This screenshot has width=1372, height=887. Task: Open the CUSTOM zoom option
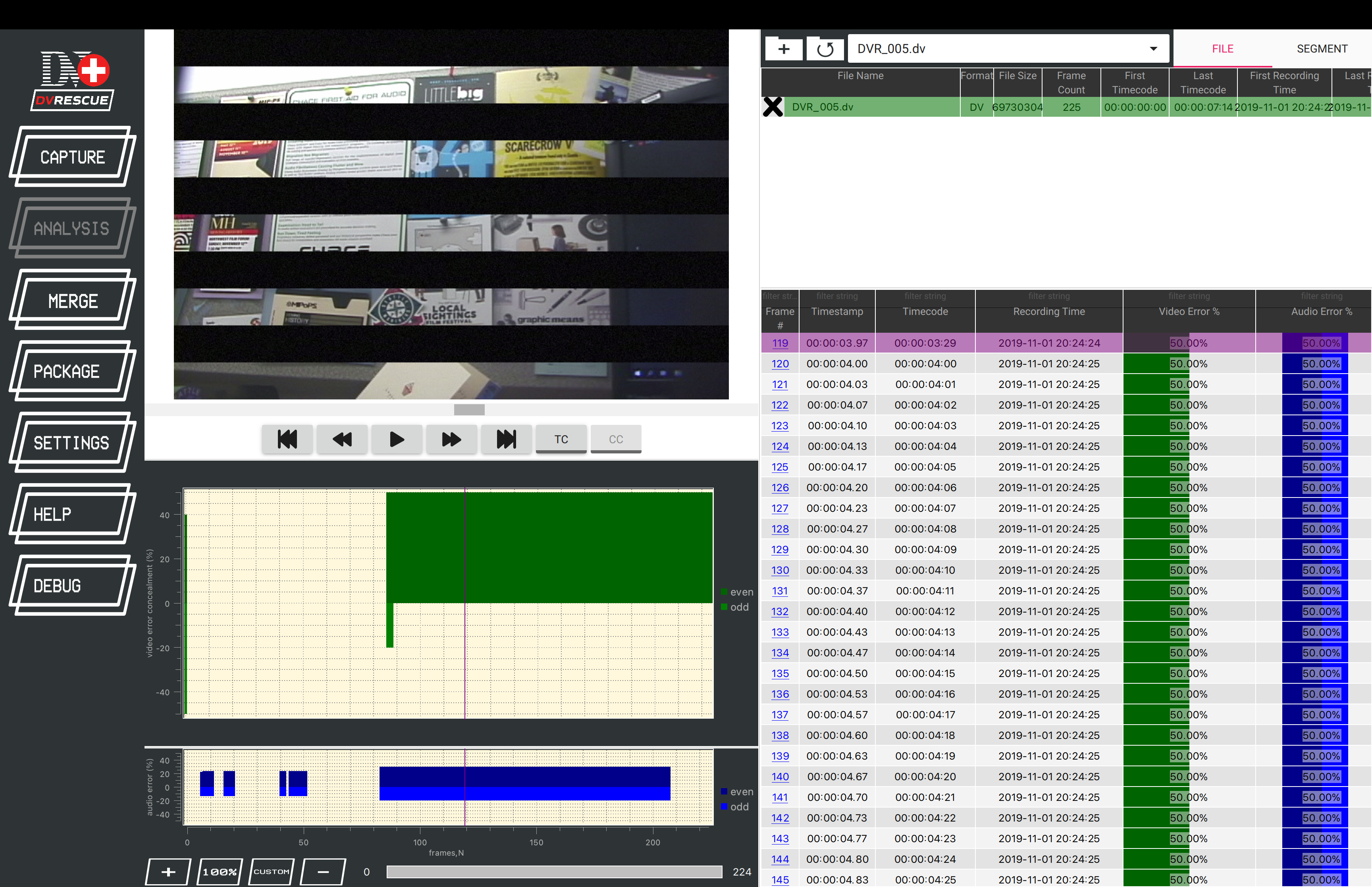pyautogui.click(x=271, y=872)
